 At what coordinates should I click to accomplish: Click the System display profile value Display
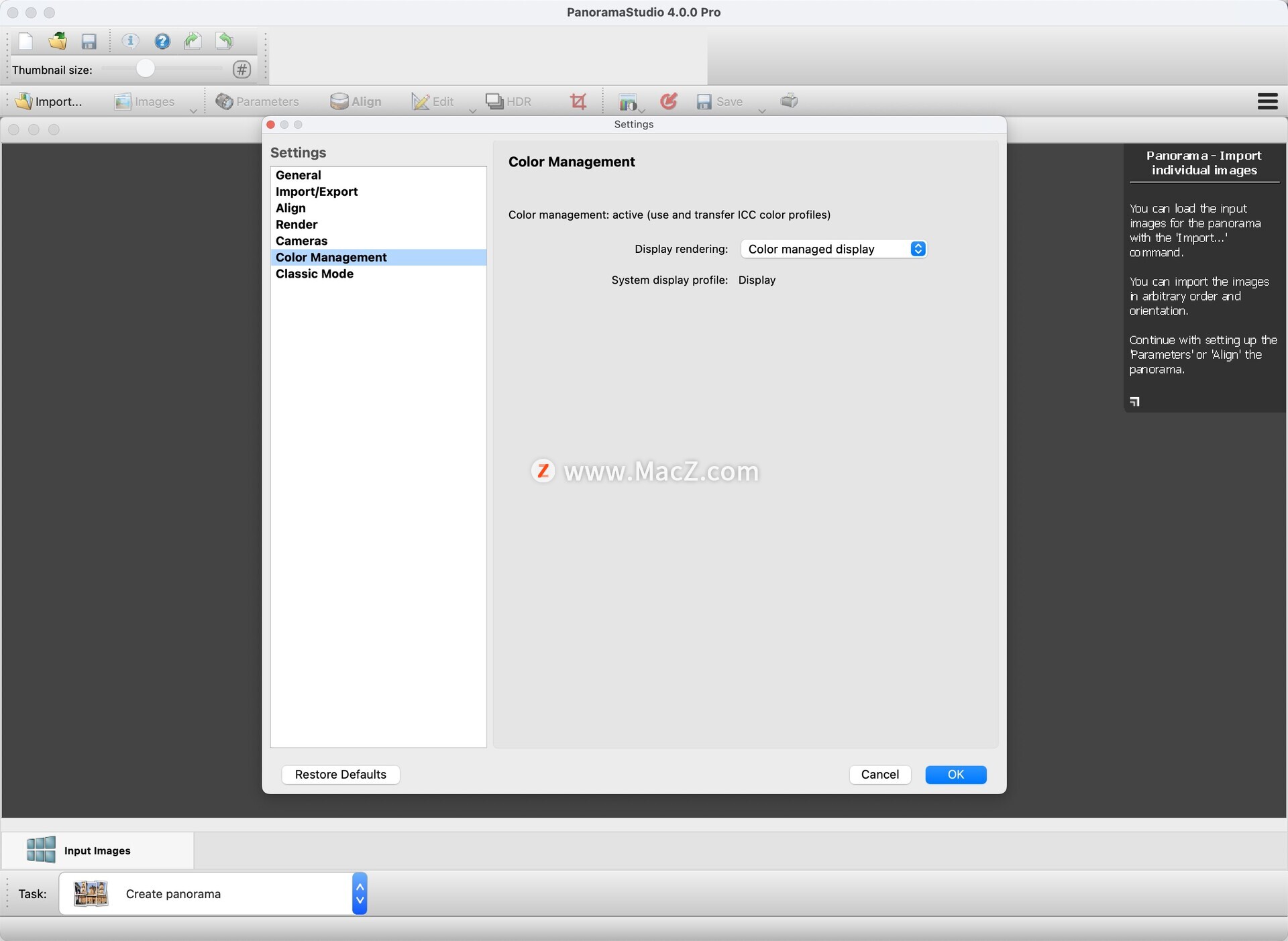(757, 280)
